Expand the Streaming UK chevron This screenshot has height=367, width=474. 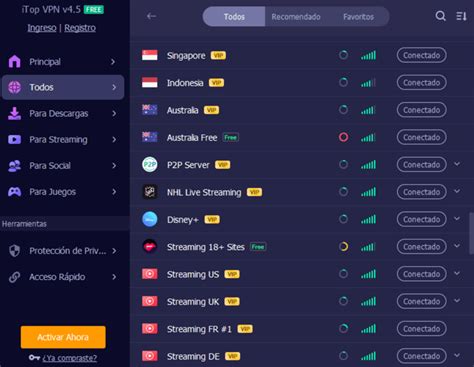[457, 301]
